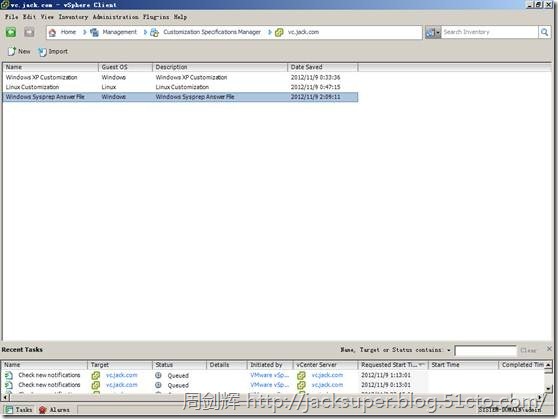
Task: Open the Administration menu
Action: (116, 17)
